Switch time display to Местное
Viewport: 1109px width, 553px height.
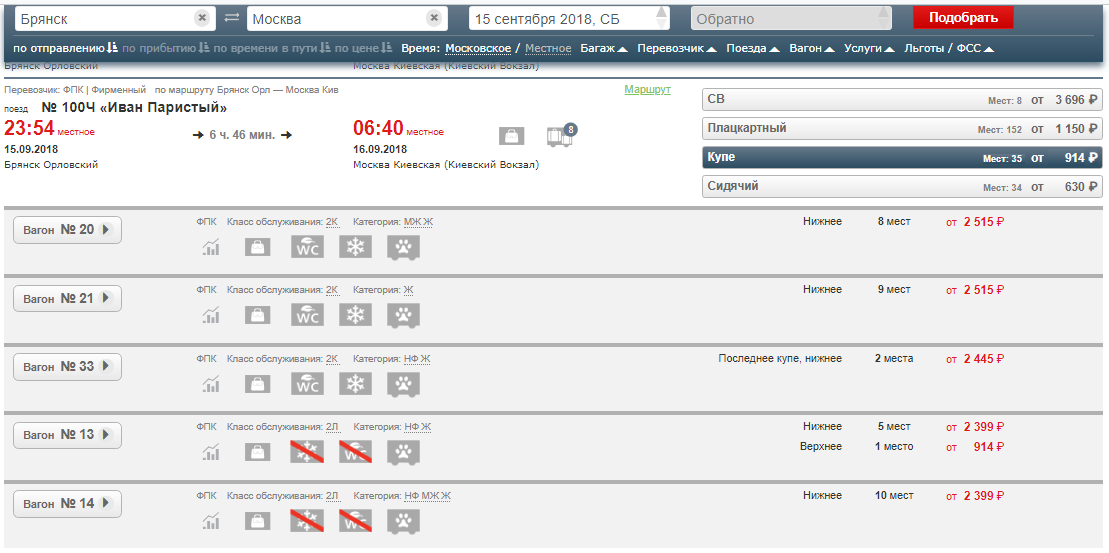tap(548, 48)
